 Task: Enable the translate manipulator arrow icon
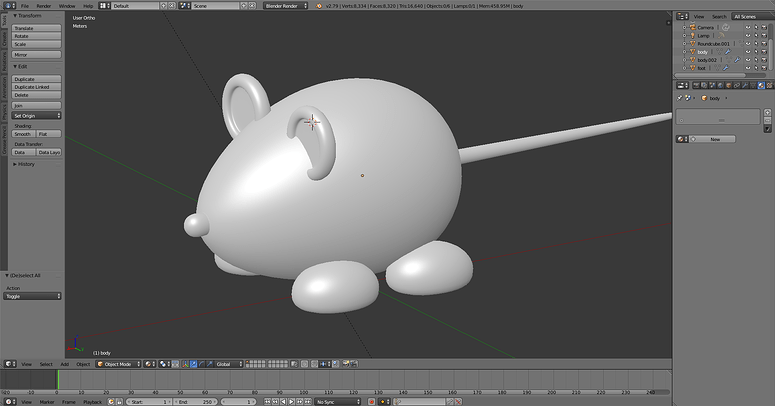193,364
